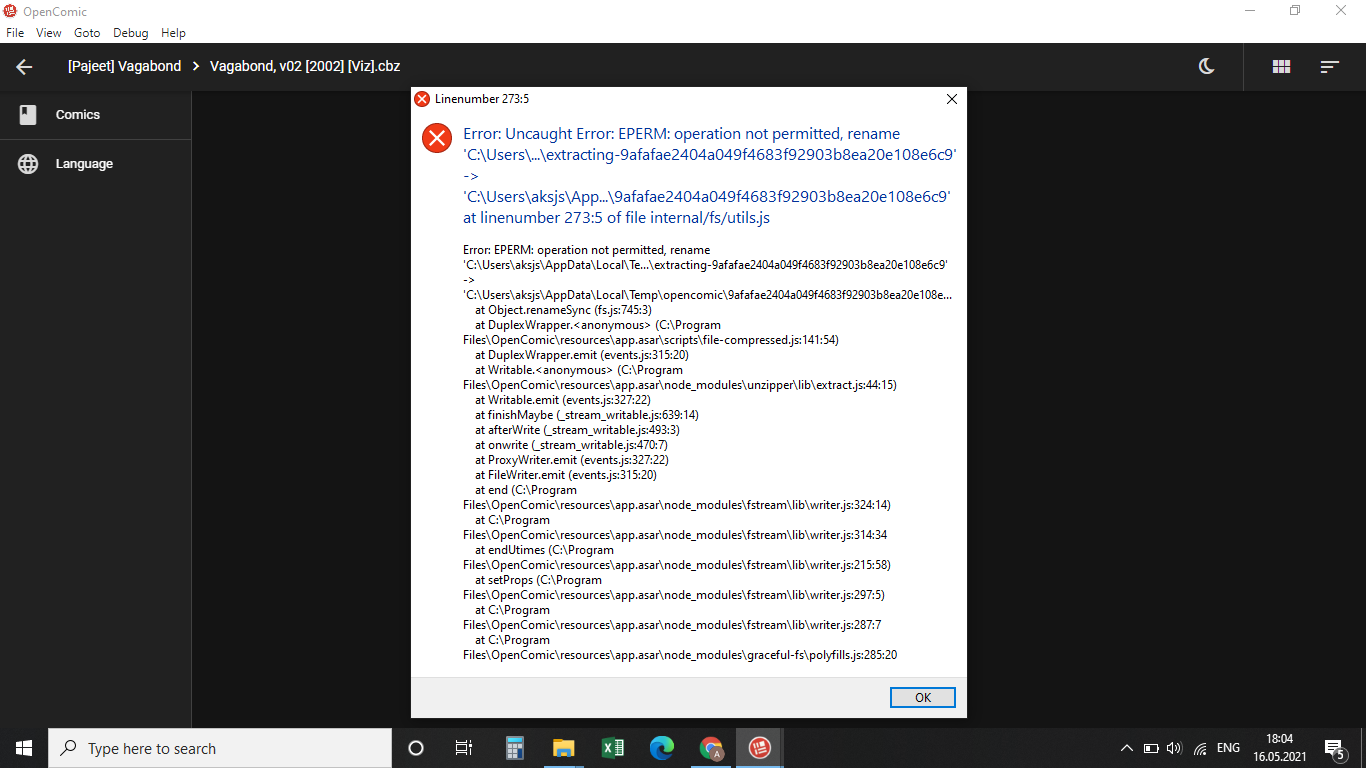Open the Goto menu
Image resolution: width=1366 pixels, height=768 pixels.
point(86,32)
